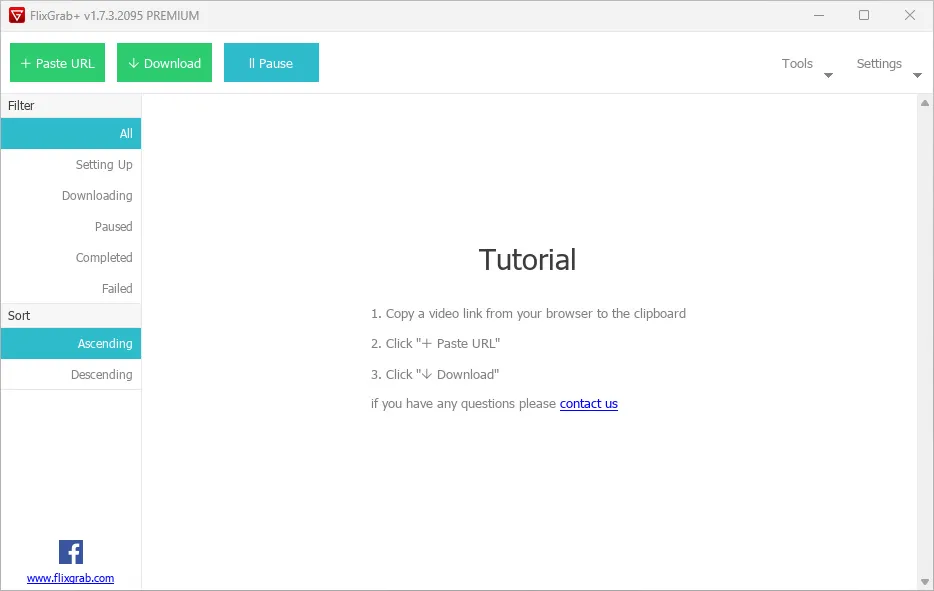The width and height of the screenshot is (934, 591).
Task: Filter by Setting Up items
Action: [71, 164]
